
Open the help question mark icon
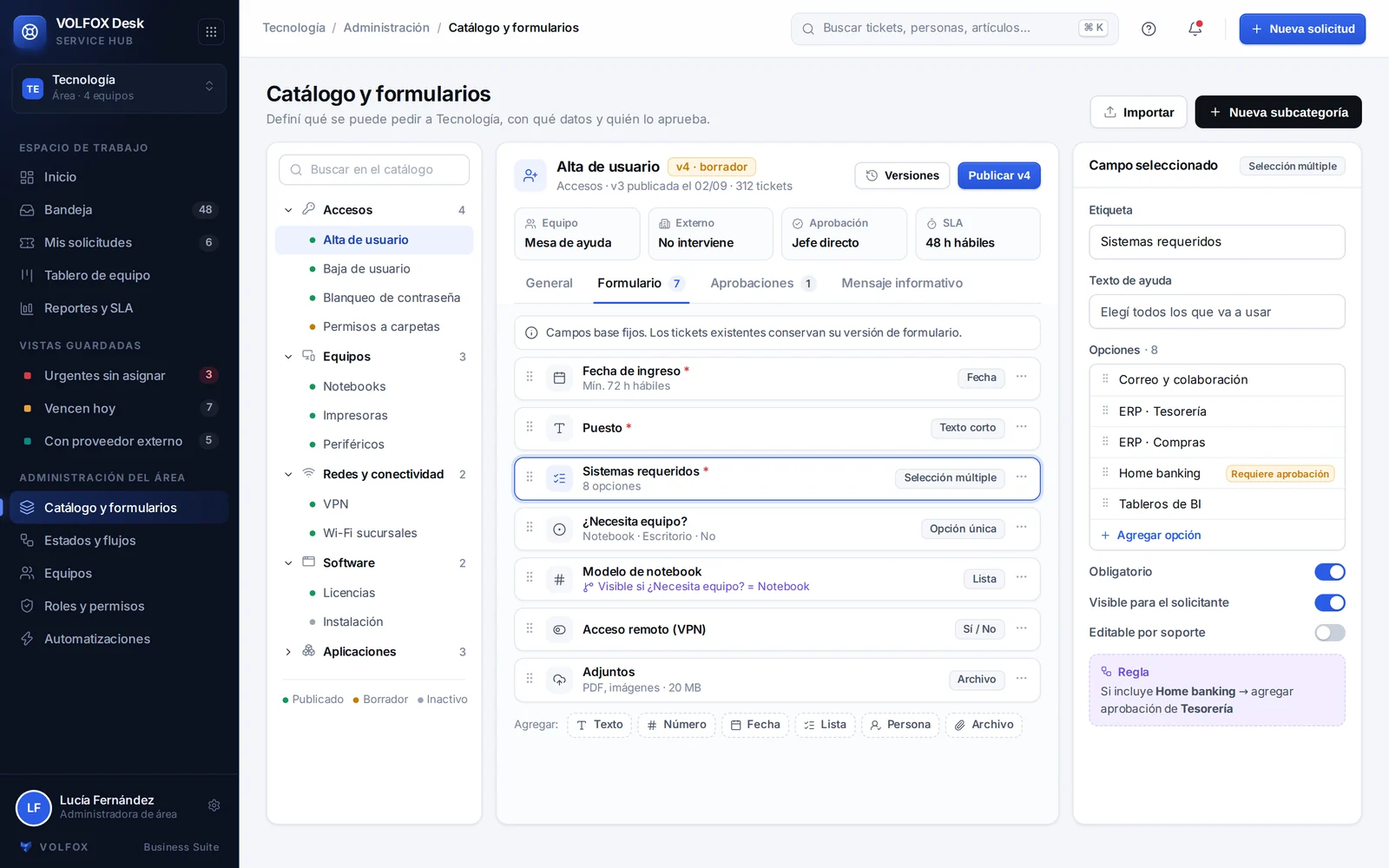click(1149, 29)
